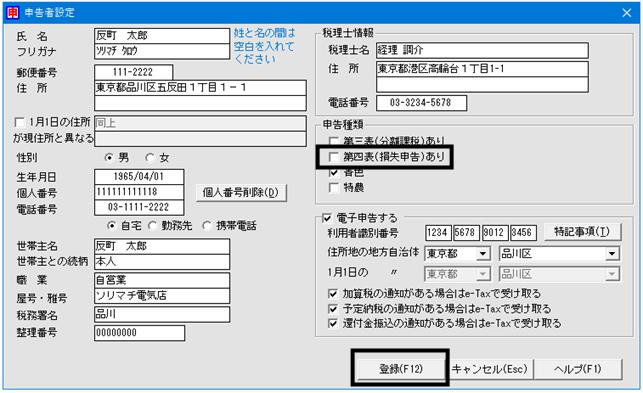Open help with ヘルプ(F1) button
The image size is (643, 393).
click(x=577, y=368)
